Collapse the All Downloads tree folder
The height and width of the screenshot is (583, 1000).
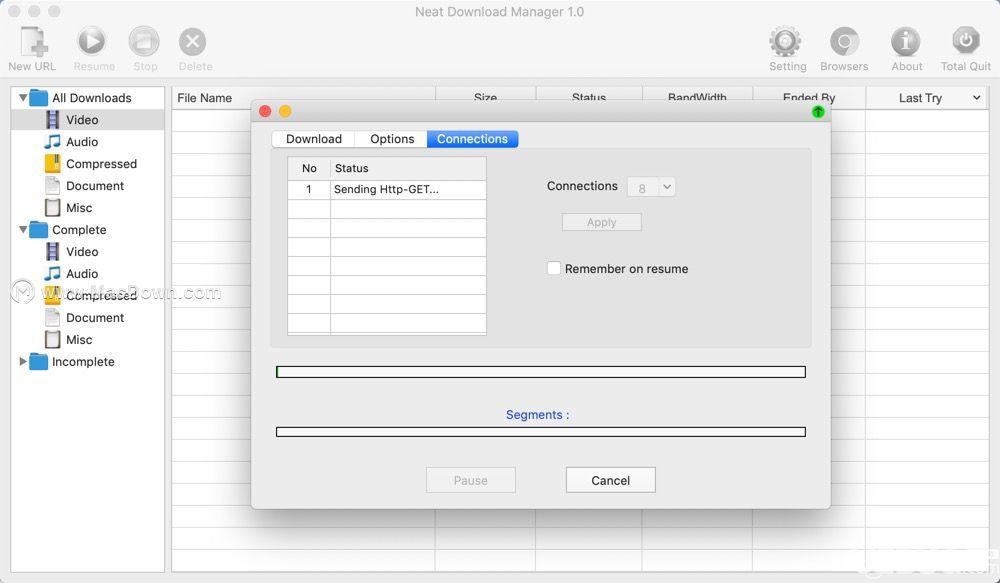coord(23,98)
